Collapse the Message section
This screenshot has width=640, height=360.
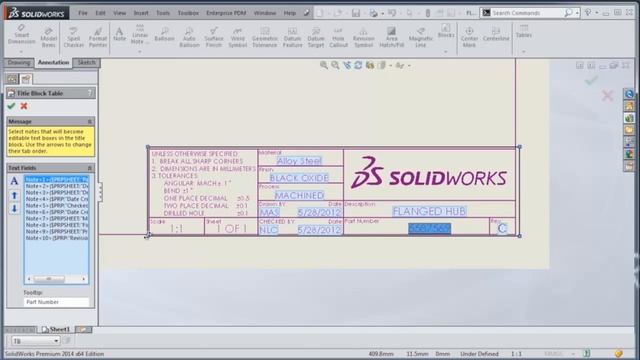90,122
